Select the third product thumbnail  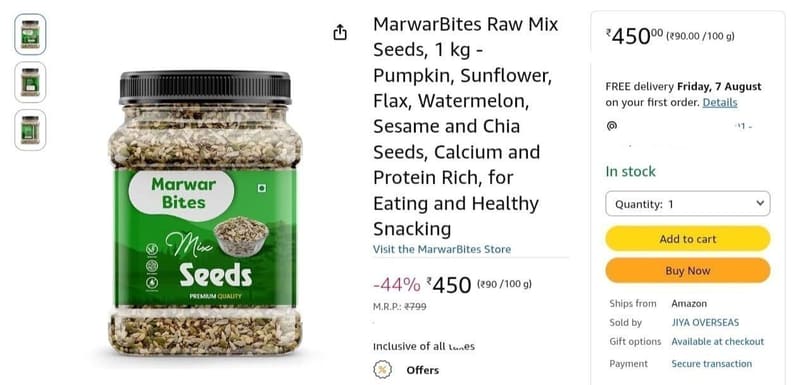[30, 130]
